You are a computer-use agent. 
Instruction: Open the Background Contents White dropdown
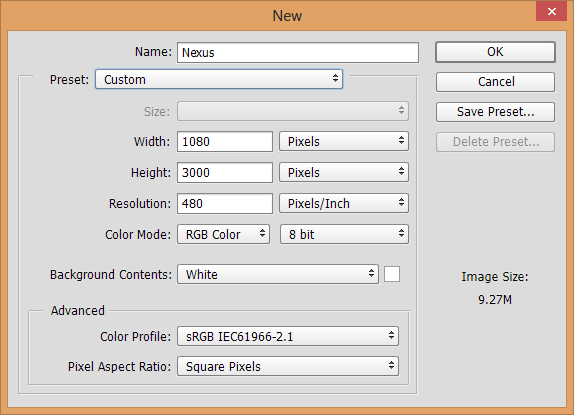(278, 274)
